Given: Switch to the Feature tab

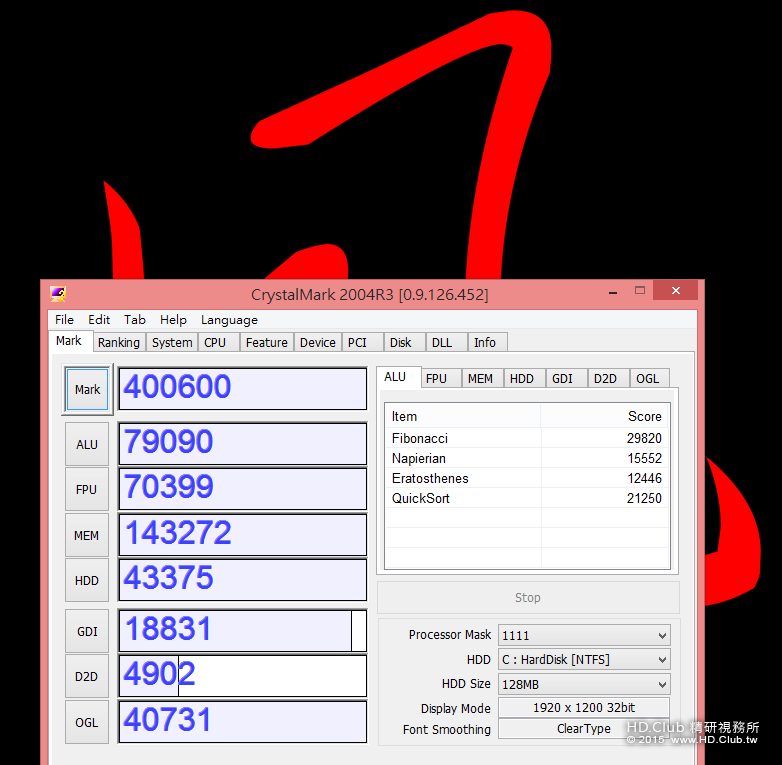Looking at the screenshot, I should click(x=267, y=343).
